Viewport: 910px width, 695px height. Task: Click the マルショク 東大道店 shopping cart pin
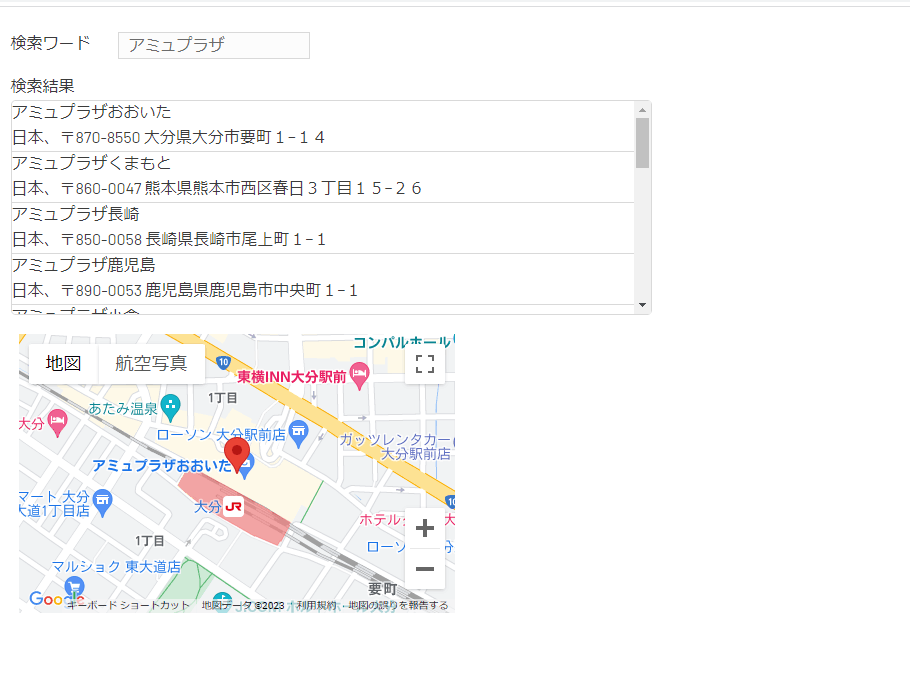pyautogui.click(x=74, y=588)
